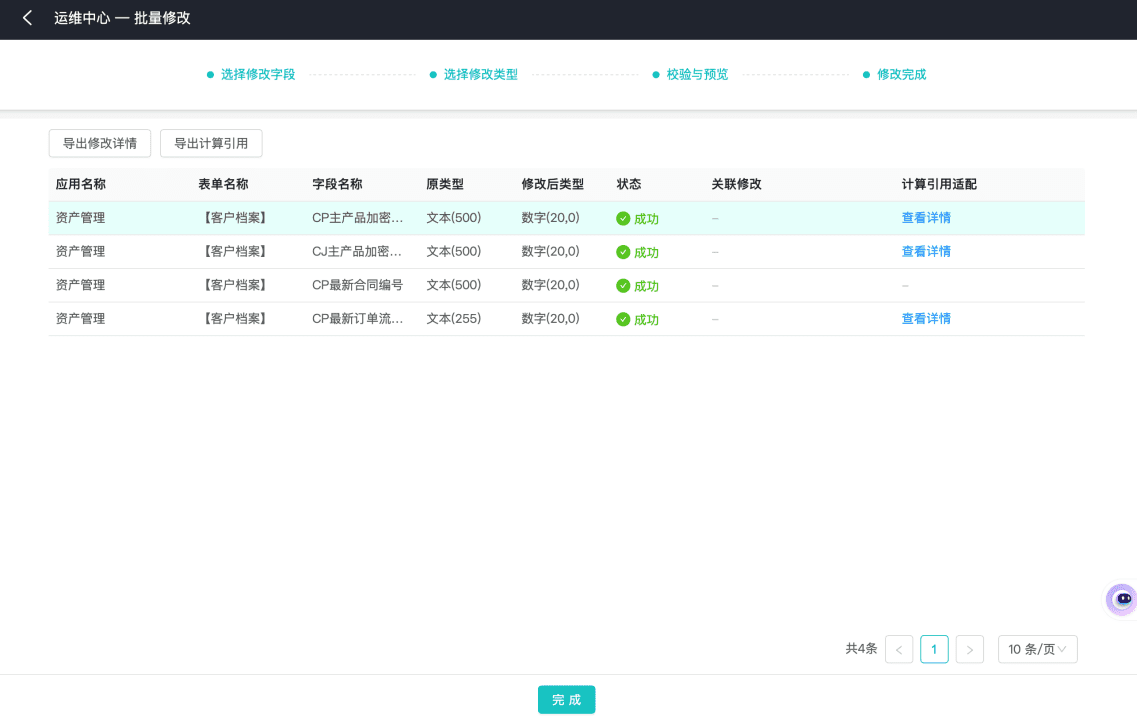The image size is (1137, 720).
Task: Select page 1 in pagination
Action: coord(934,649)
